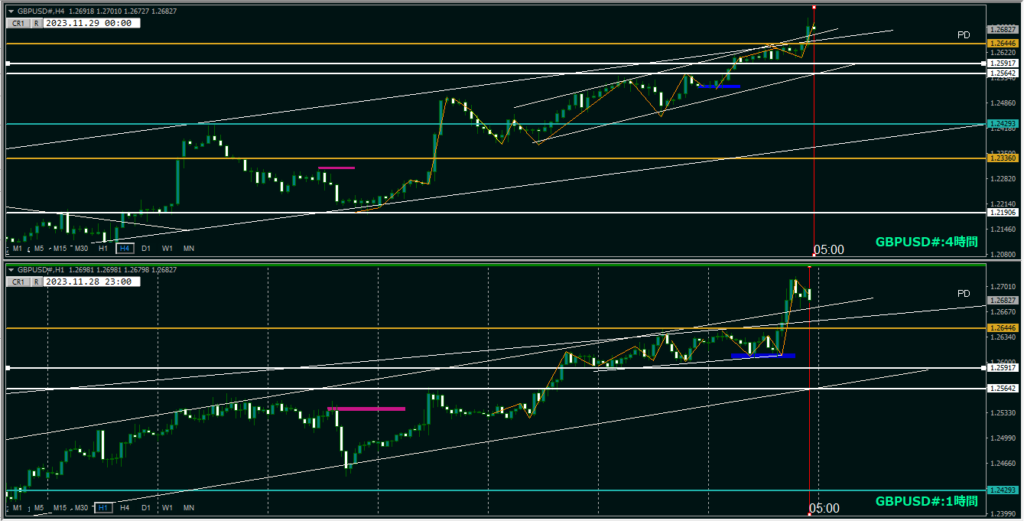Image resolution: width=1024 pixels, height=521 pixels.
Task: Switch upper chart to M30 timeframe
Action: [x=82, y=248]
